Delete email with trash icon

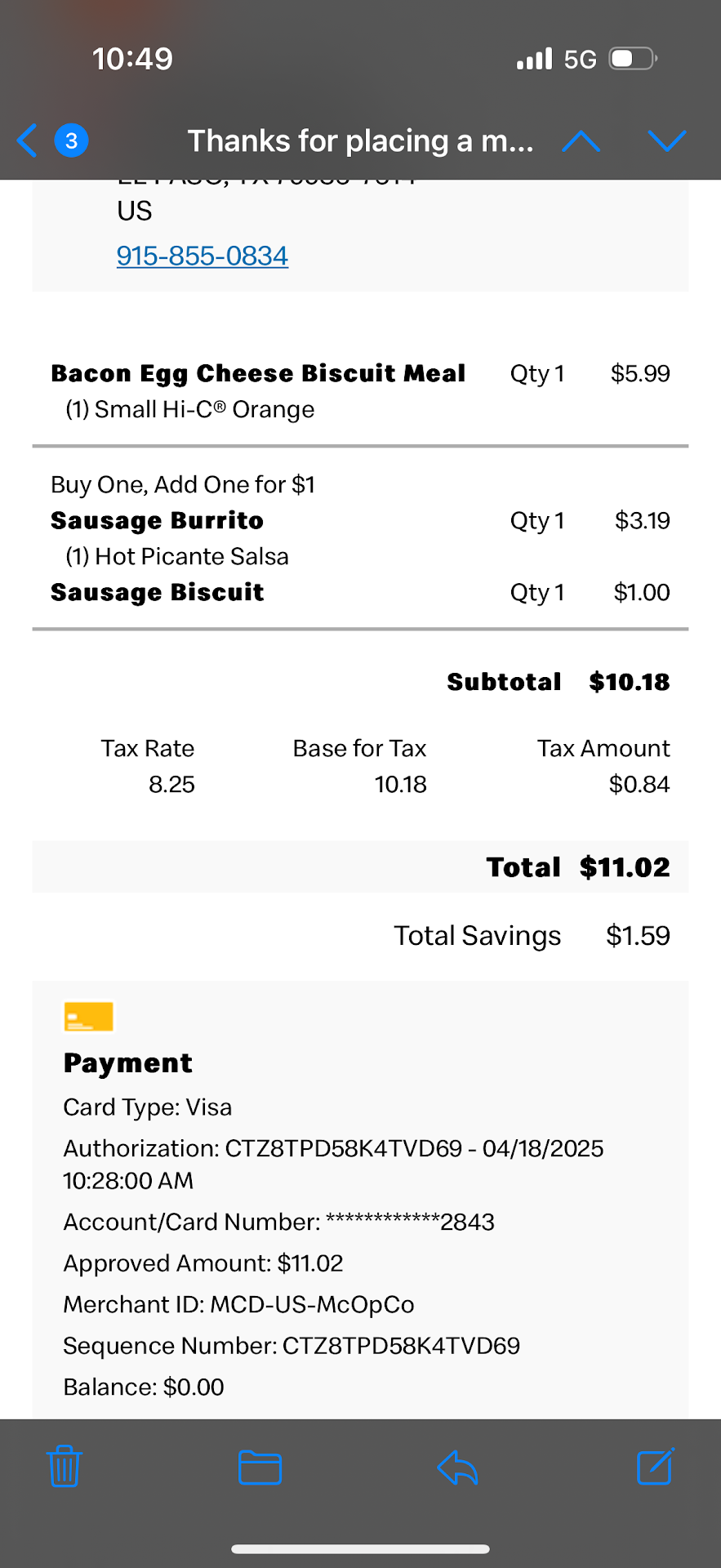coord(64,1466)
